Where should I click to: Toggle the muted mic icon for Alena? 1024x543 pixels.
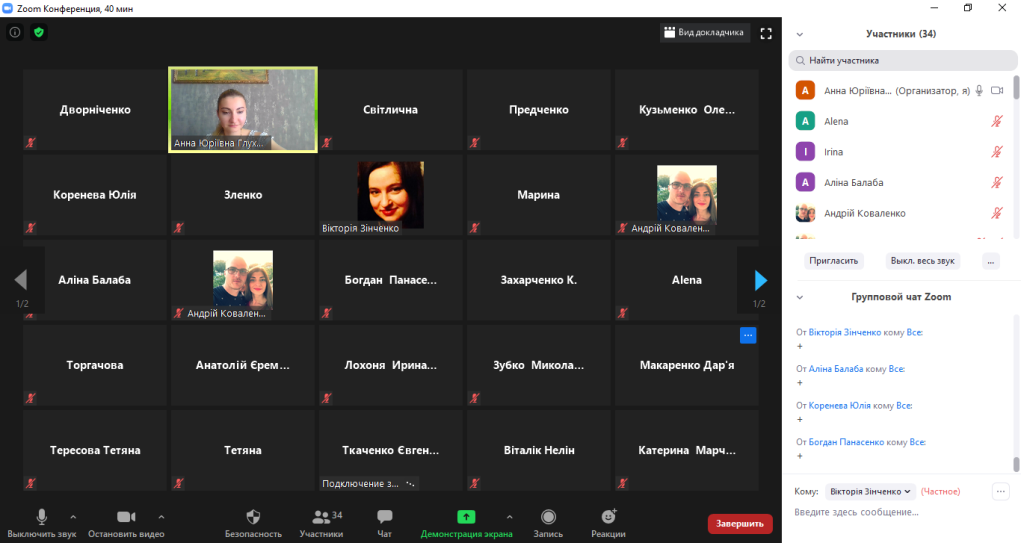996,121
